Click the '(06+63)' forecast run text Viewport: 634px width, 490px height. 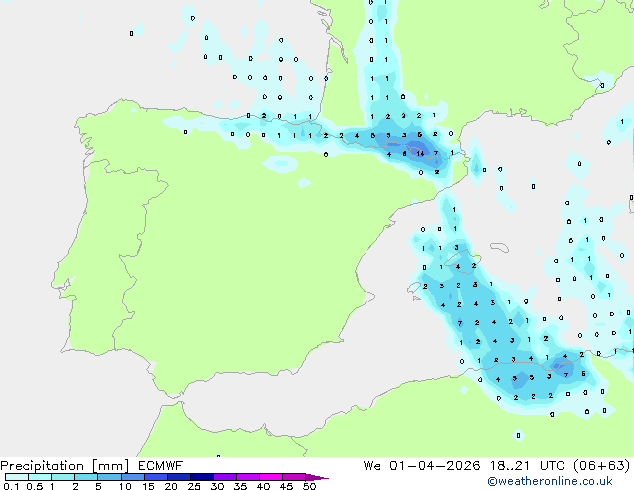point(602,466)
